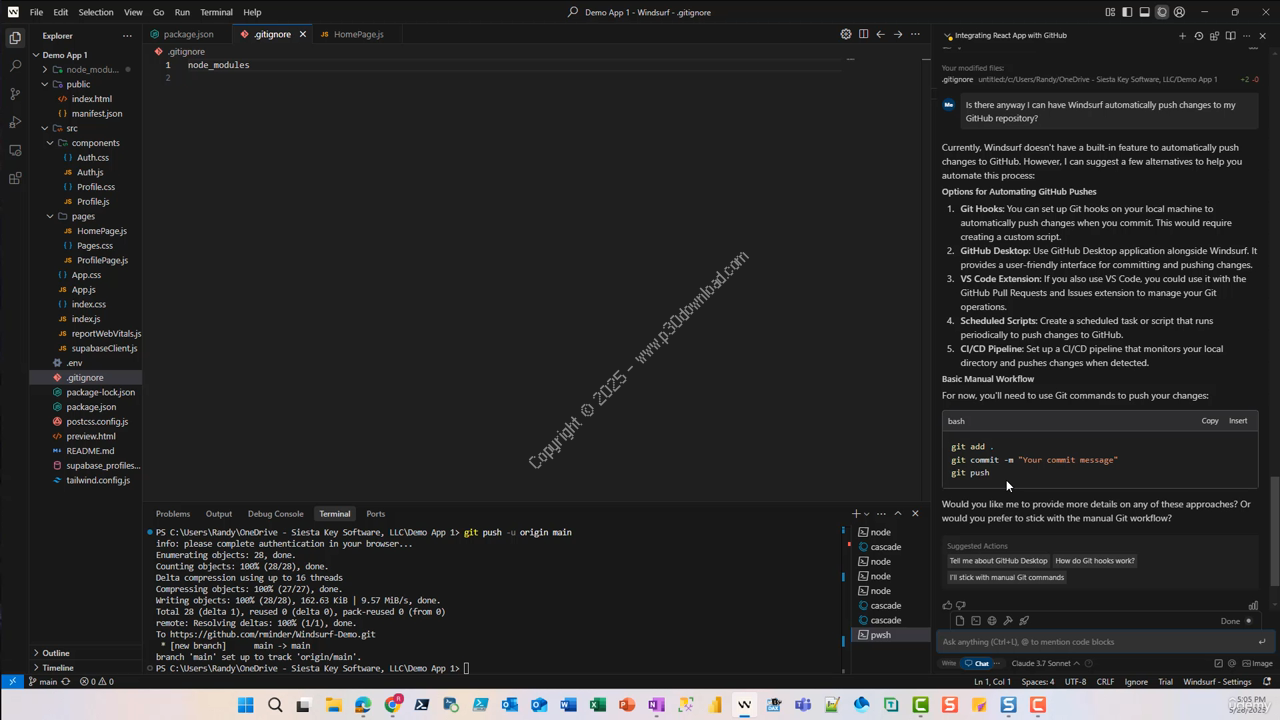Switch to the Debug Console panel tab
Viewport: 1280px width, 720px height.
click(x=275, y=514)
